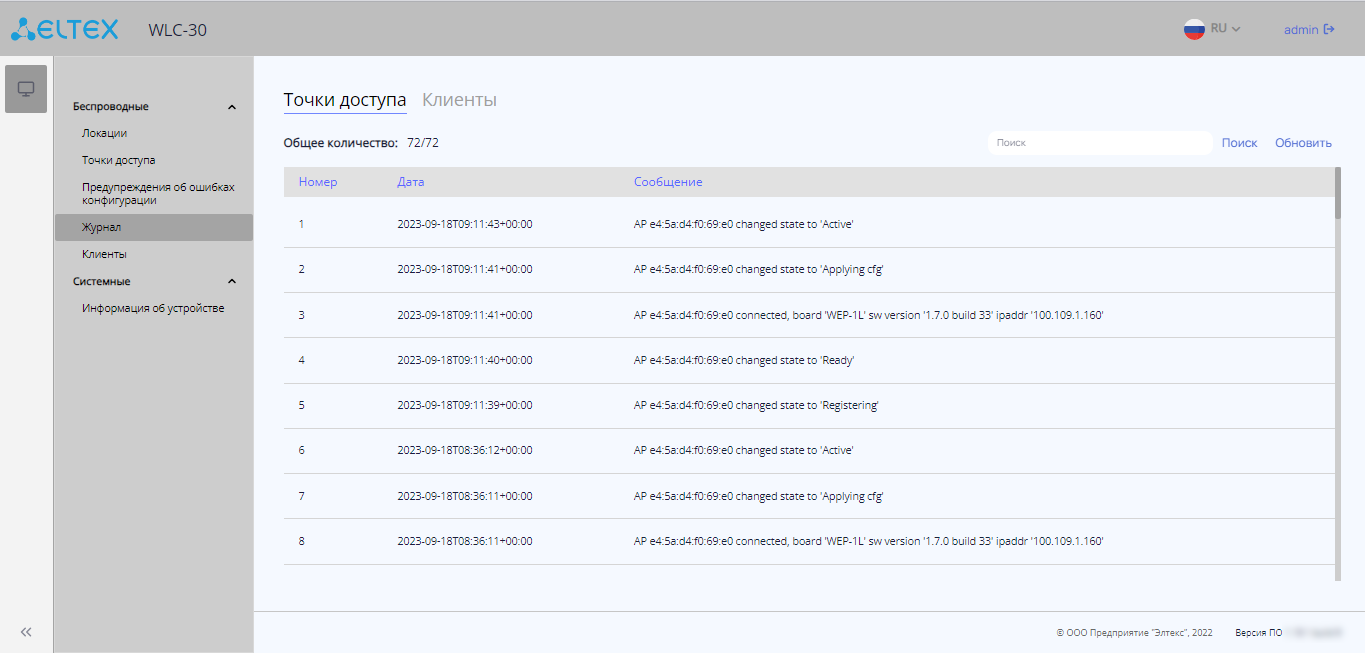Image resolution: width=1365 pixels, height=653 pixels.
Task: Click the Поиск button
Action: pyautogui.click(x=1239, y=143)
